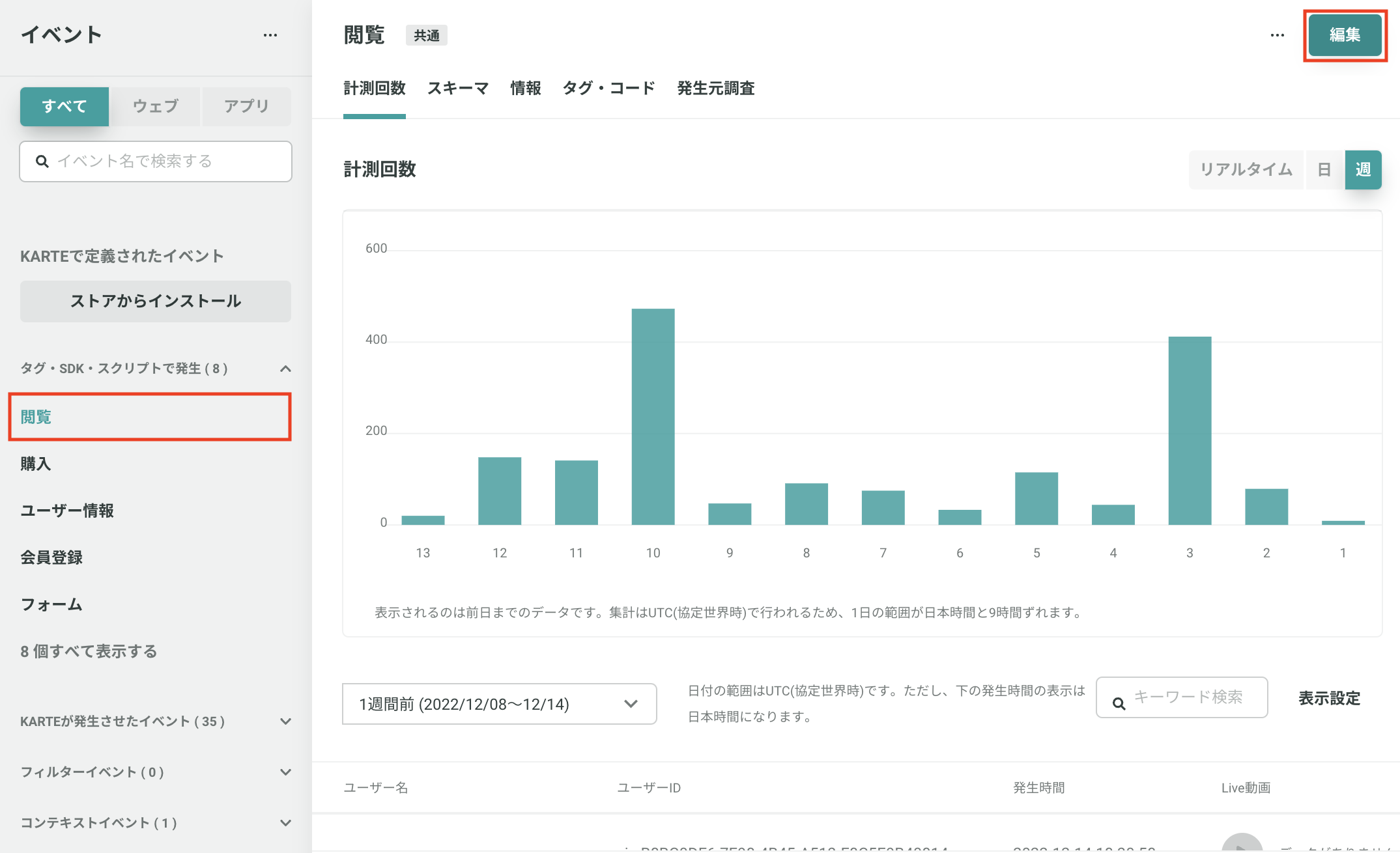
Task: Click the chart bar for week 12
Action: 500,491
